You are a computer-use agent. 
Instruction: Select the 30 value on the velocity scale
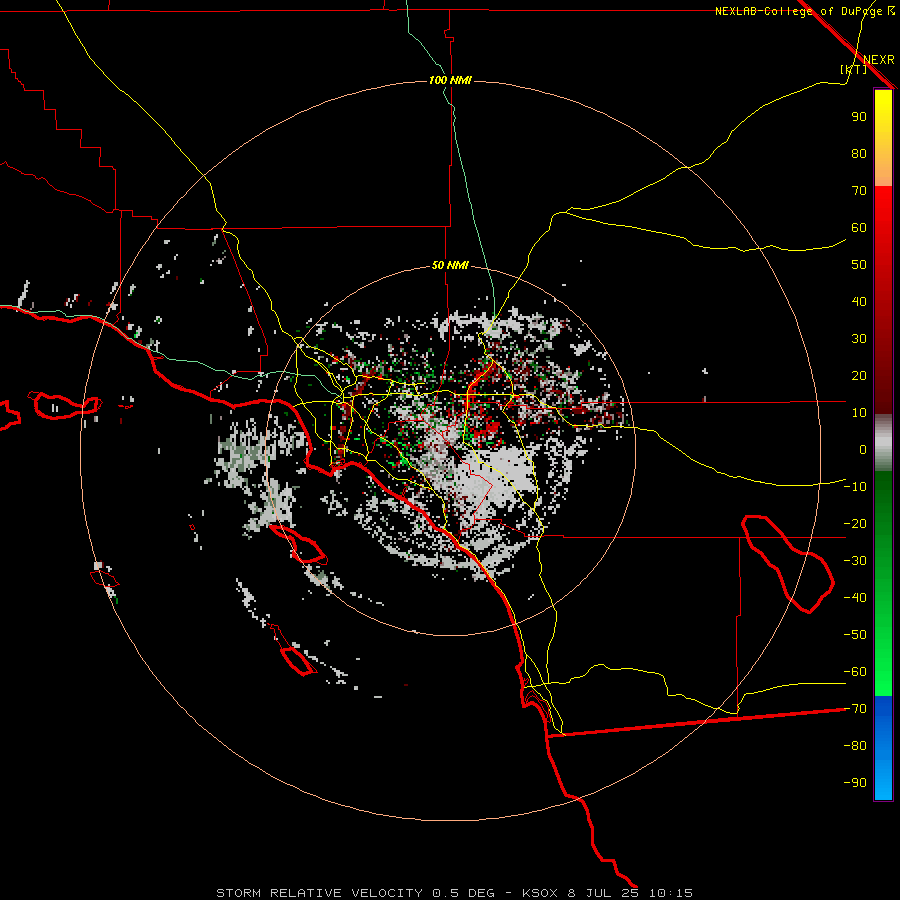[859, 339]
